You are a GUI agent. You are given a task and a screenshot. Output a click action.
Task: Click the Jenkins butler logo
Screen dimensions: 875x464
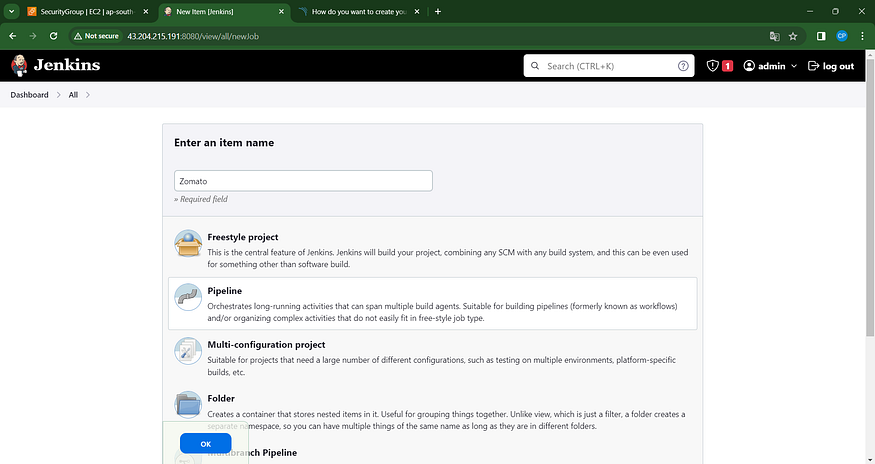20,65
